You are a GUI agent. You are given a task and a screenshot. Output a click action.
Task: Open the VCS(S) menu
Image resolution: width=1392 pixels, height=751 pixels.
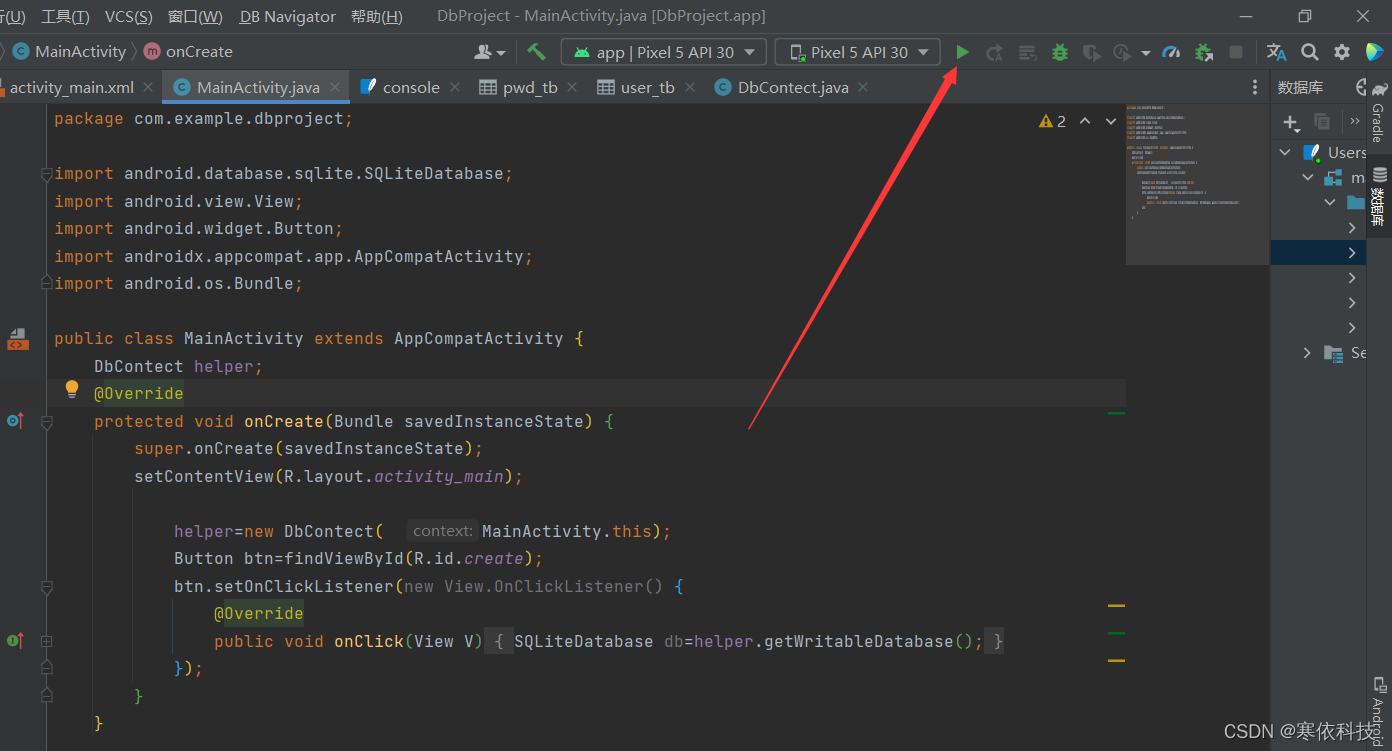coord(129,16)
